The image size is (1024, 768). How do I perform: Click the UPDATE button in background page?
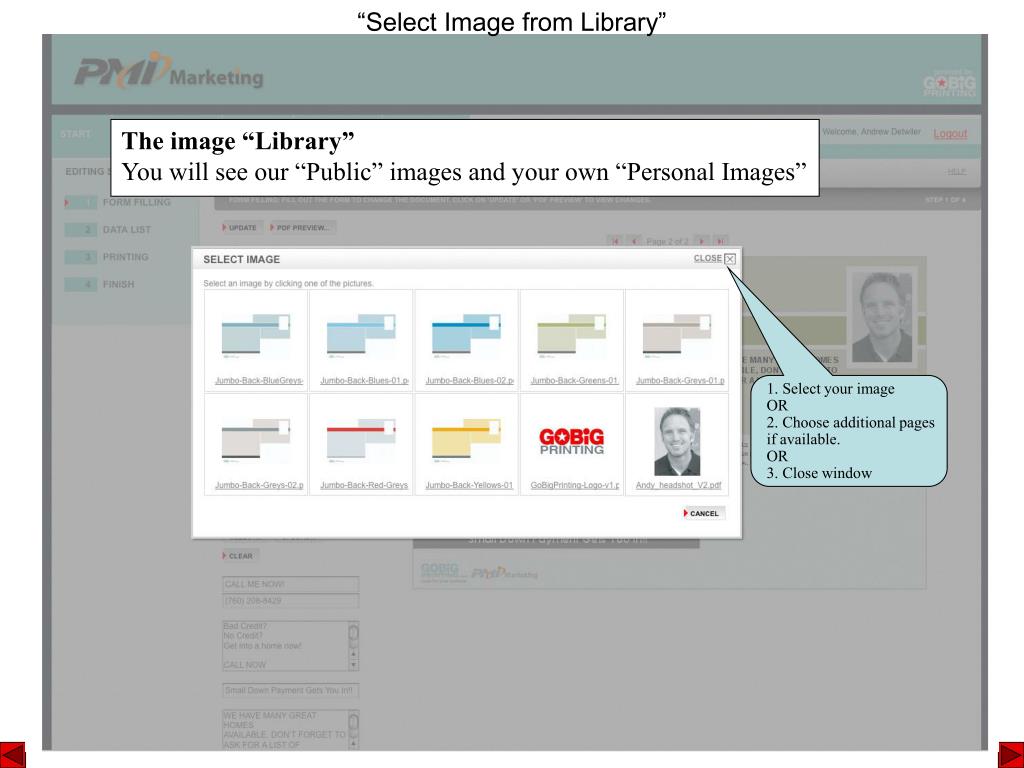point(240,228)
